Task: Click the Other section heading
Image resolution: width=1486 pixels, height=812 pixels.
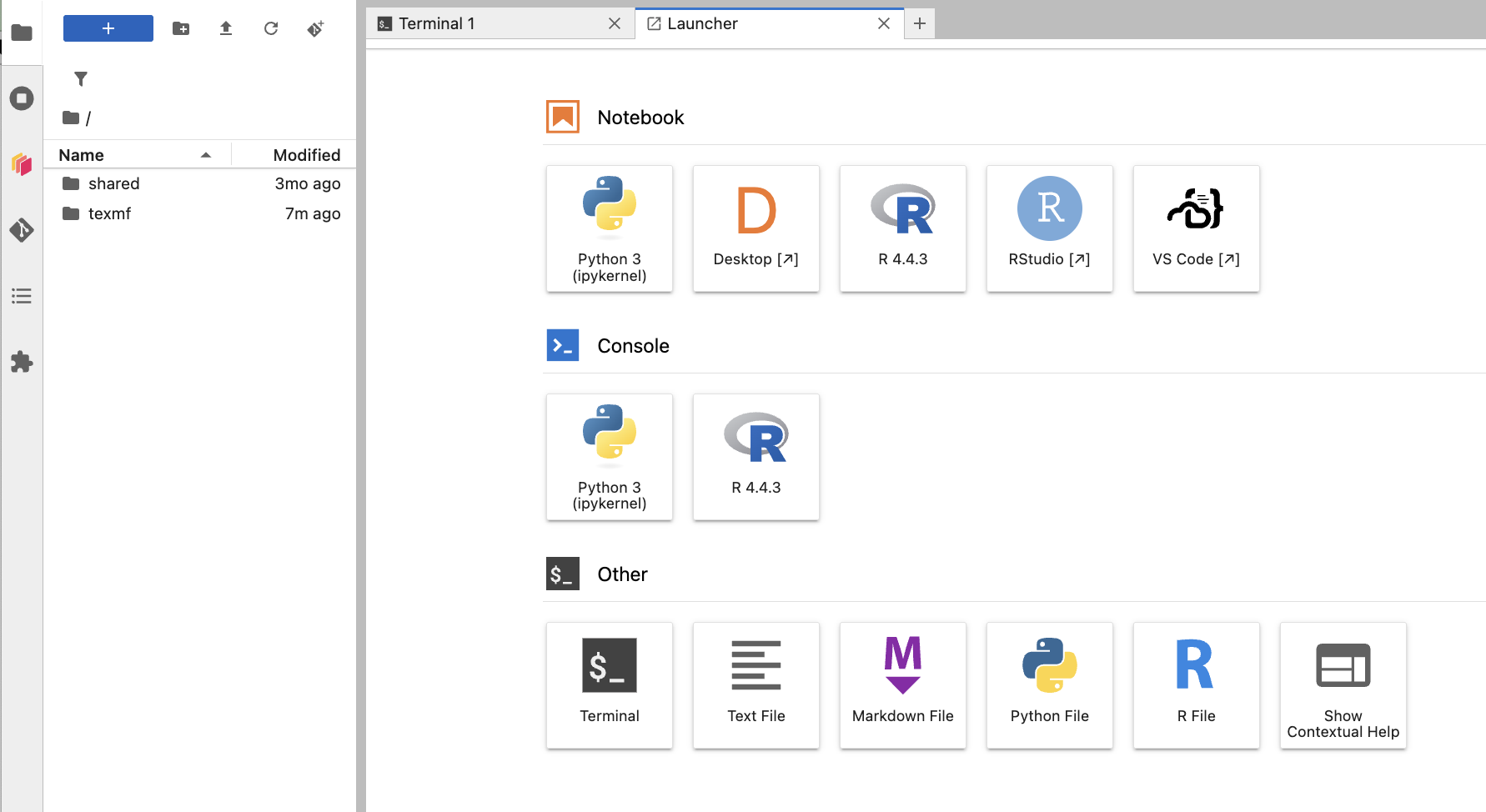Action: [622, 574]
